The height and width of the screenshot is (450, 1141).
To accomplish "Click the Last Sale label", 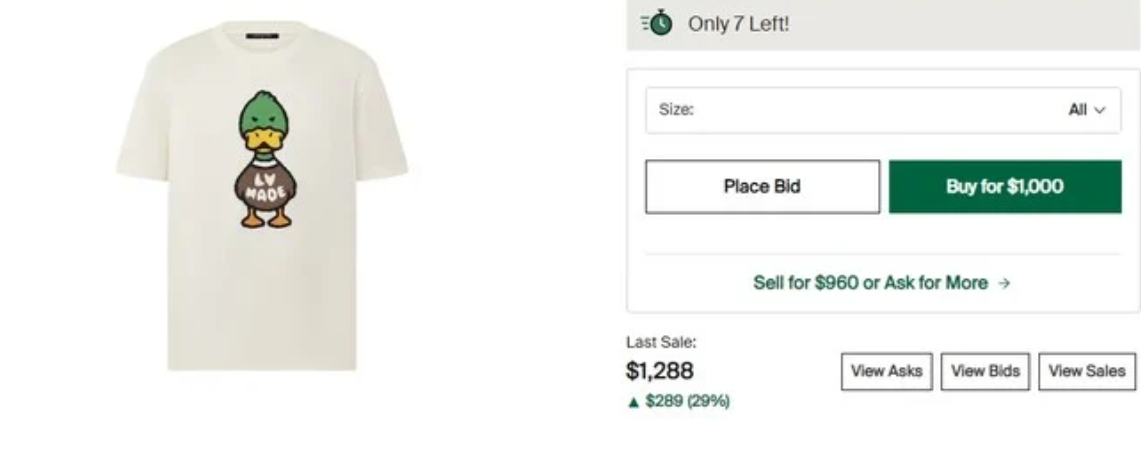I will pyautogui.click(x=661, y=342).
